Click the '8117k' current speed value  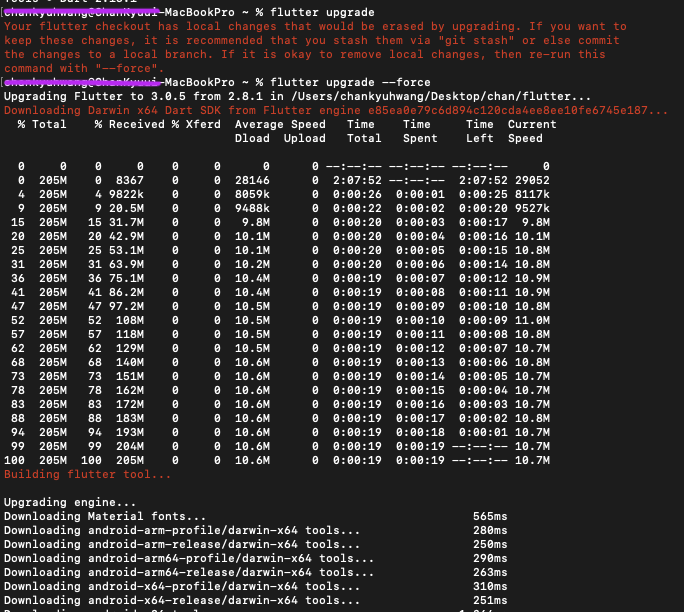tap(532, 194)
